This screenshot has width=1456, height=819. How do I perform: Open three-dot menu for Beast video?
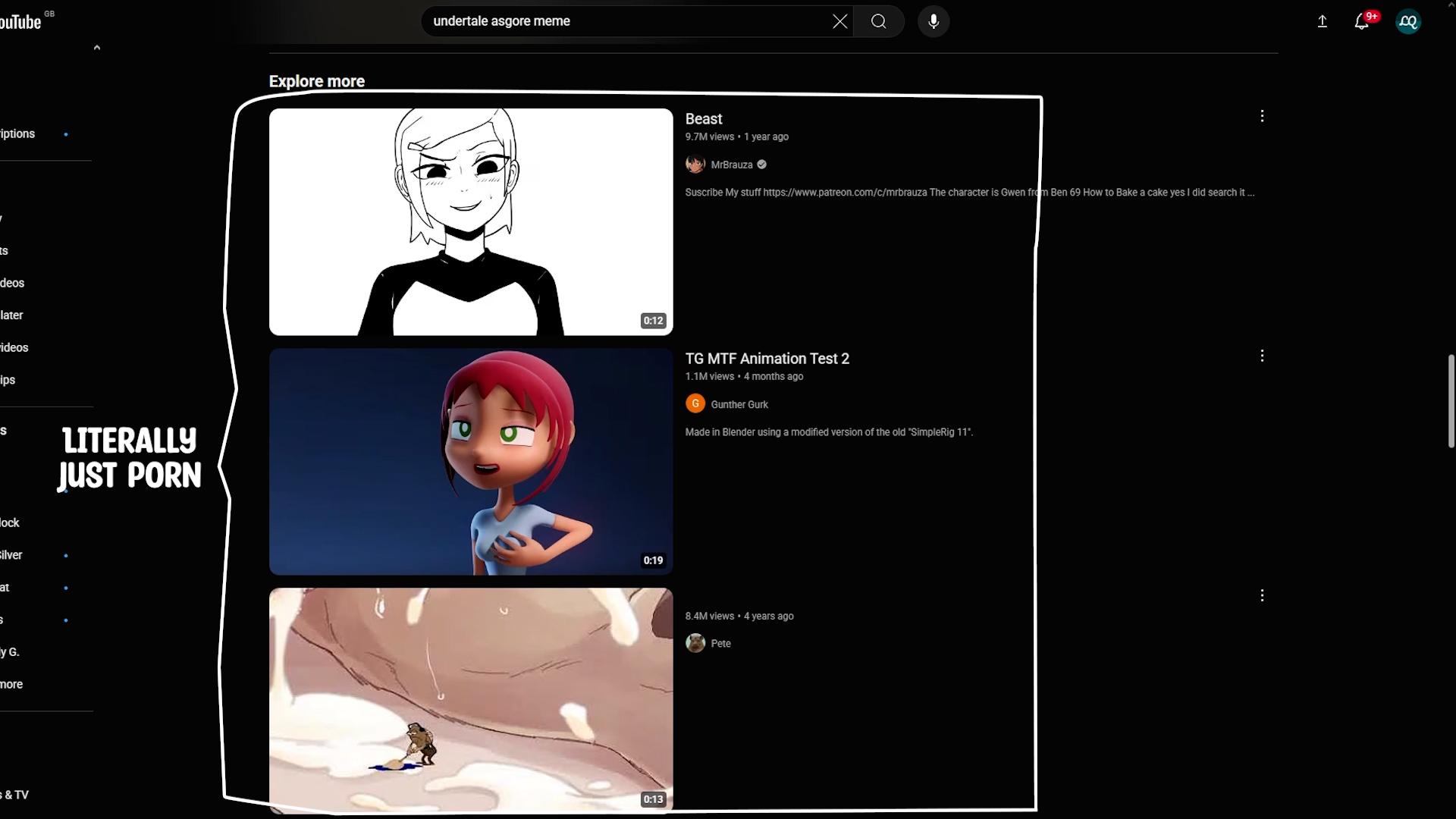pyautogui.click(x=1262, y=116)
